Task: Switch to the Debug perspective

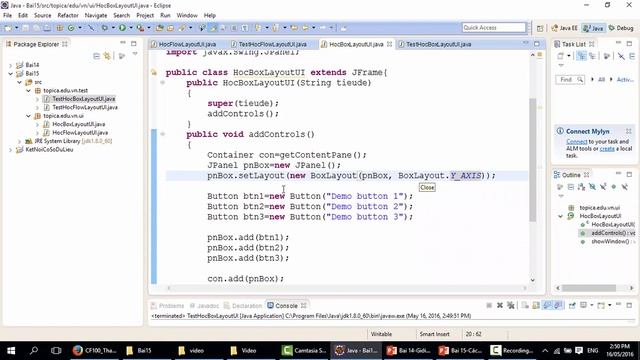Action: pos(621,28)
